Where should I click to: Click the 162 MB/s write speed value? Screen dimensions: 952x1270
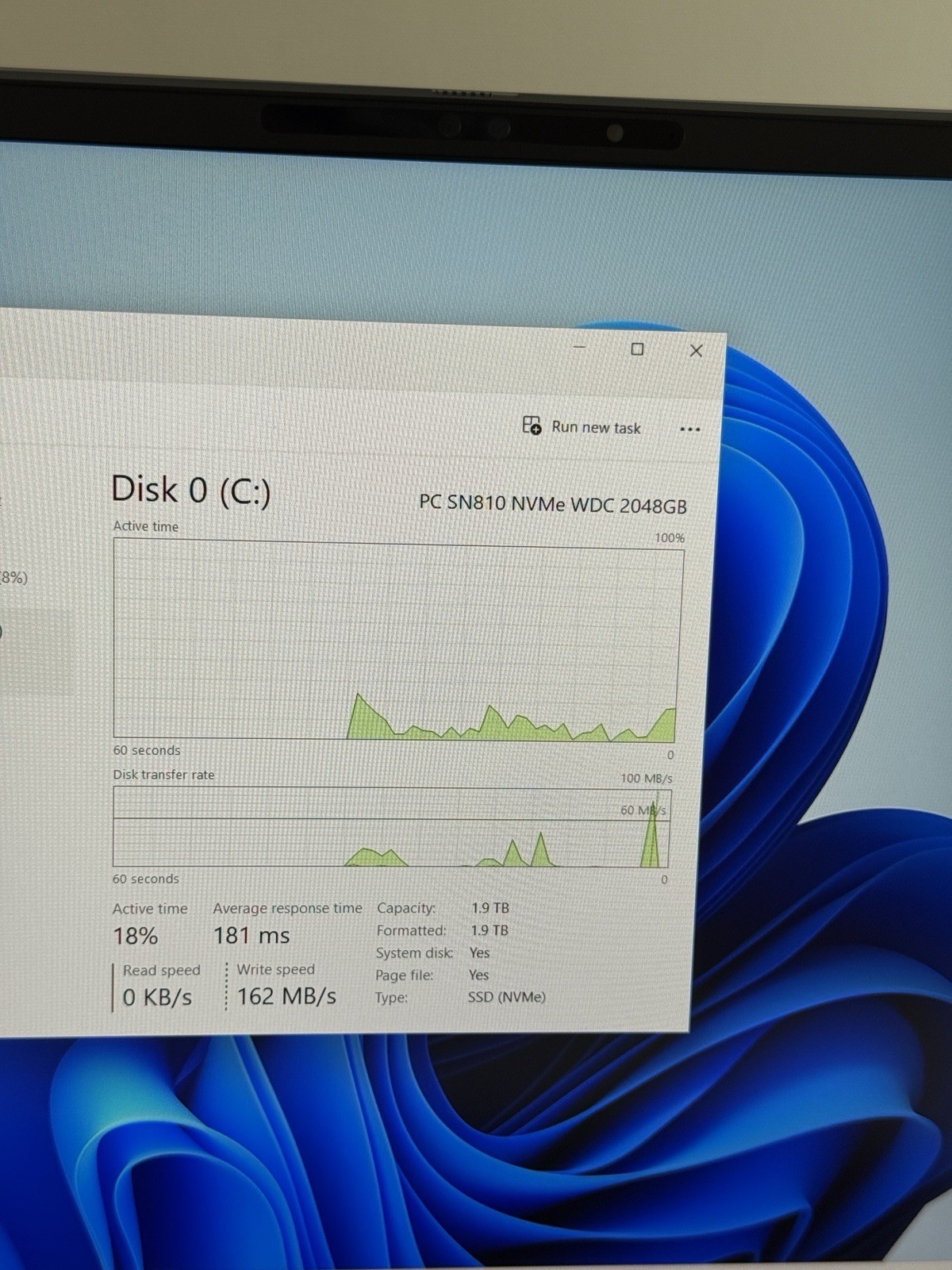coord(286,995)
